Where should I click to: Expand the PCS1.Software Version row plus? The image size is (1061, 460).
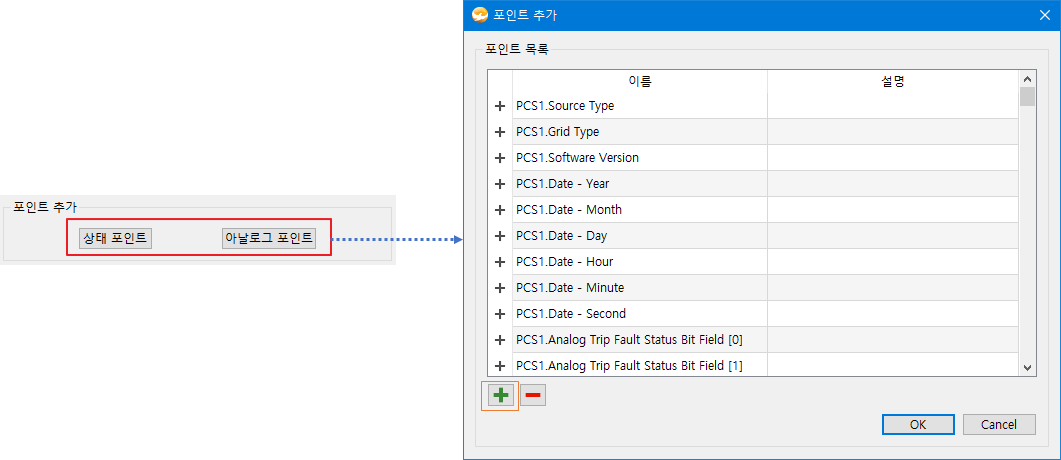pyautogui.click(x=500, y=158)
